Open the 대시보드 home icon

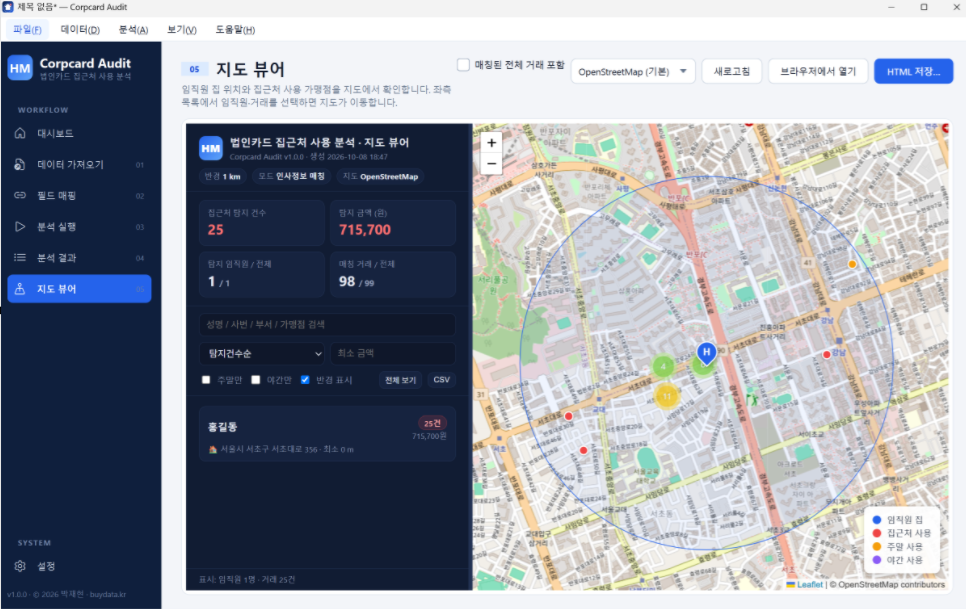20,133
